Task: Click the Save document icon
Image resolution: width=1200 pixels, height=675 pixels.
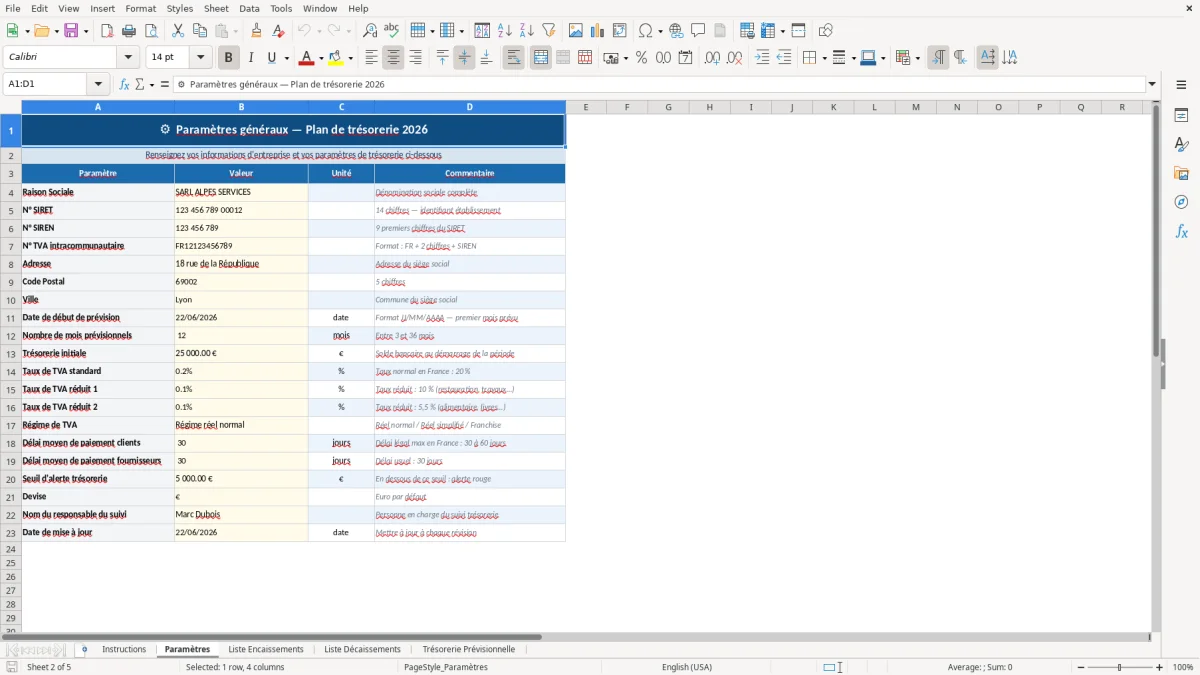Action: [x=71, y=31]
